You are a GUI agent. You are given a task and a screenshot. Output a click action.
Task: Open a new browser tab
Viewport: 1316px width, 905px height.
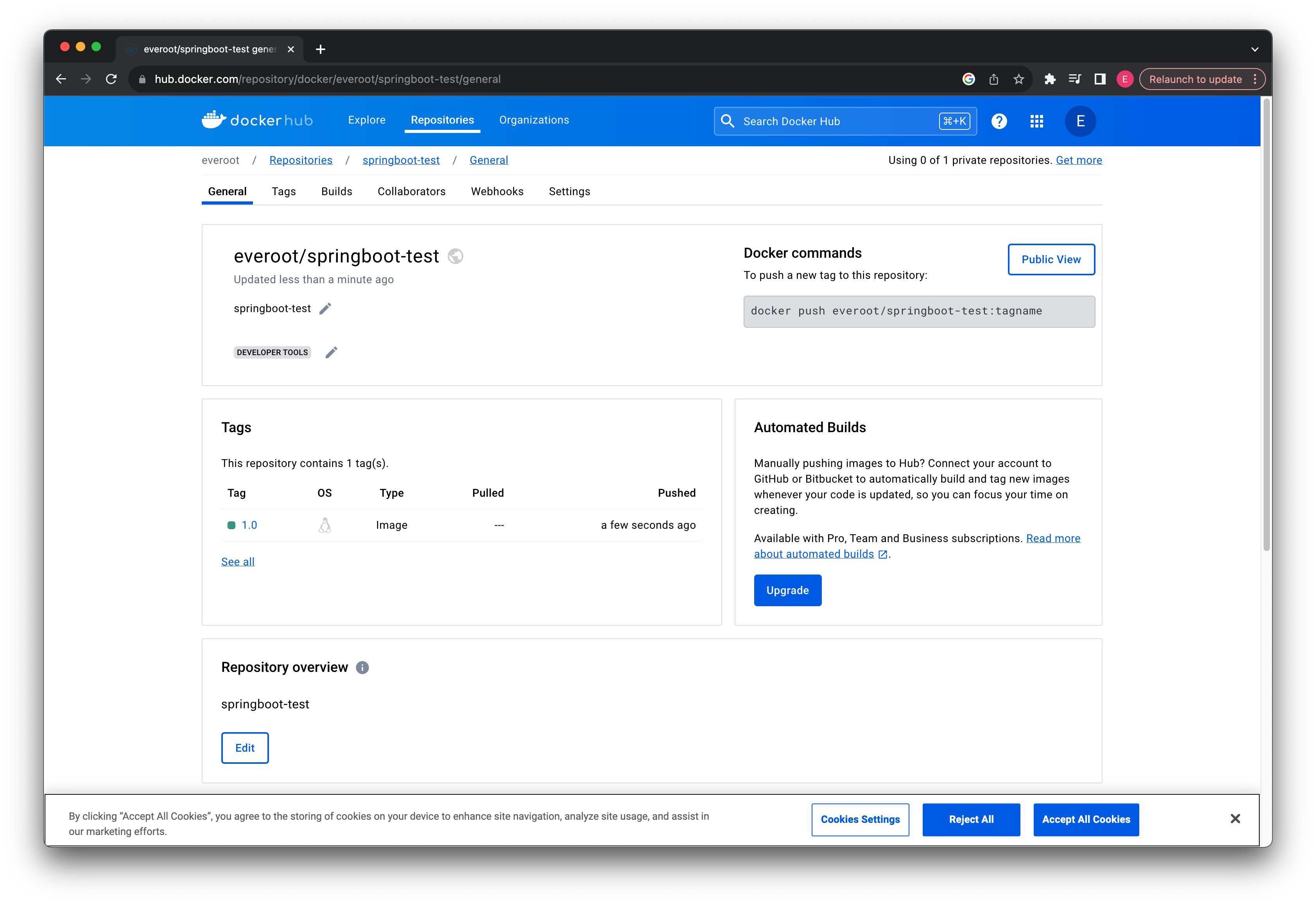pos(320,49)
